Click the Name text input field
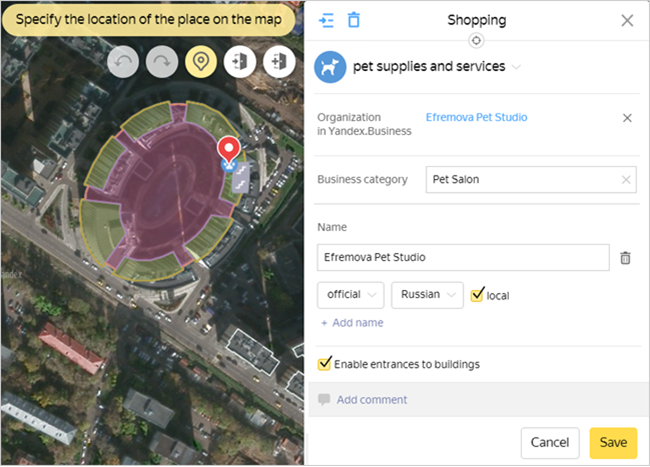Screen dimensions: 650x467 pos(463,258)
